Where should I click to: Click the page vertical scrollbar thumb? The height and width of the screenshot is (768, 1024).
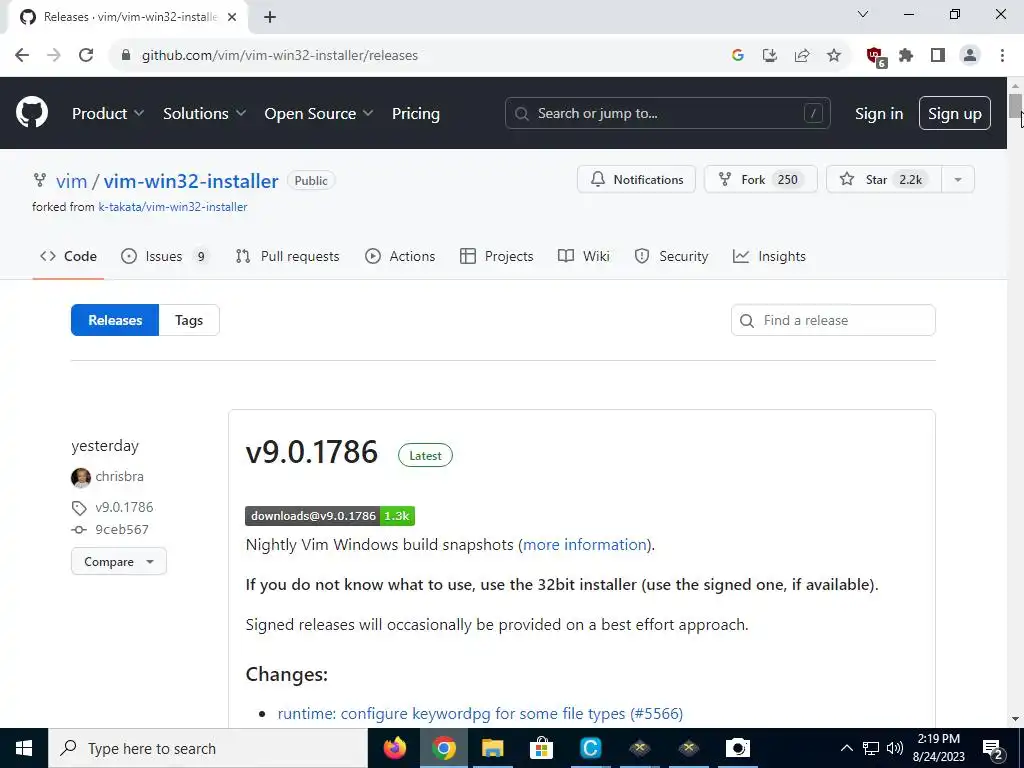[1016, 106]
